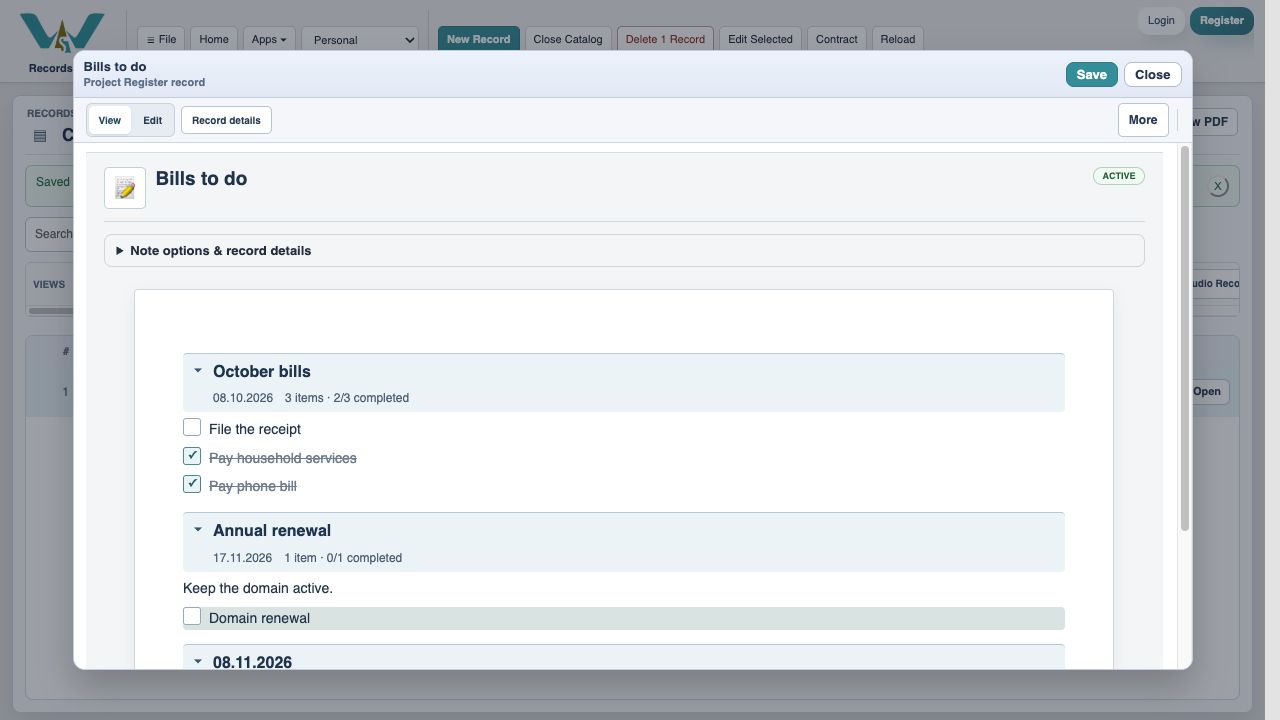Click the Contract toolbar button

pos(837,40)
